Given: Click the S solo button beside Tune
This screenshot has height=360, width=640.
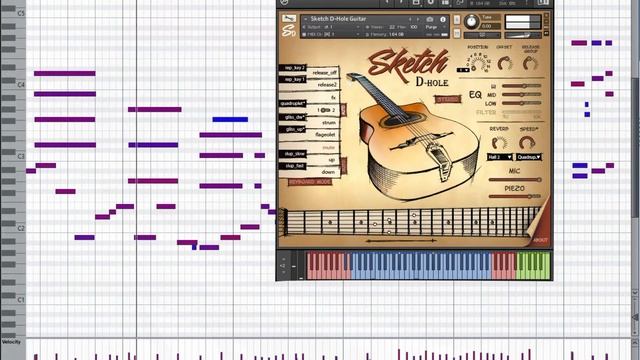Looking at the screenshot, I should [457, 19].
